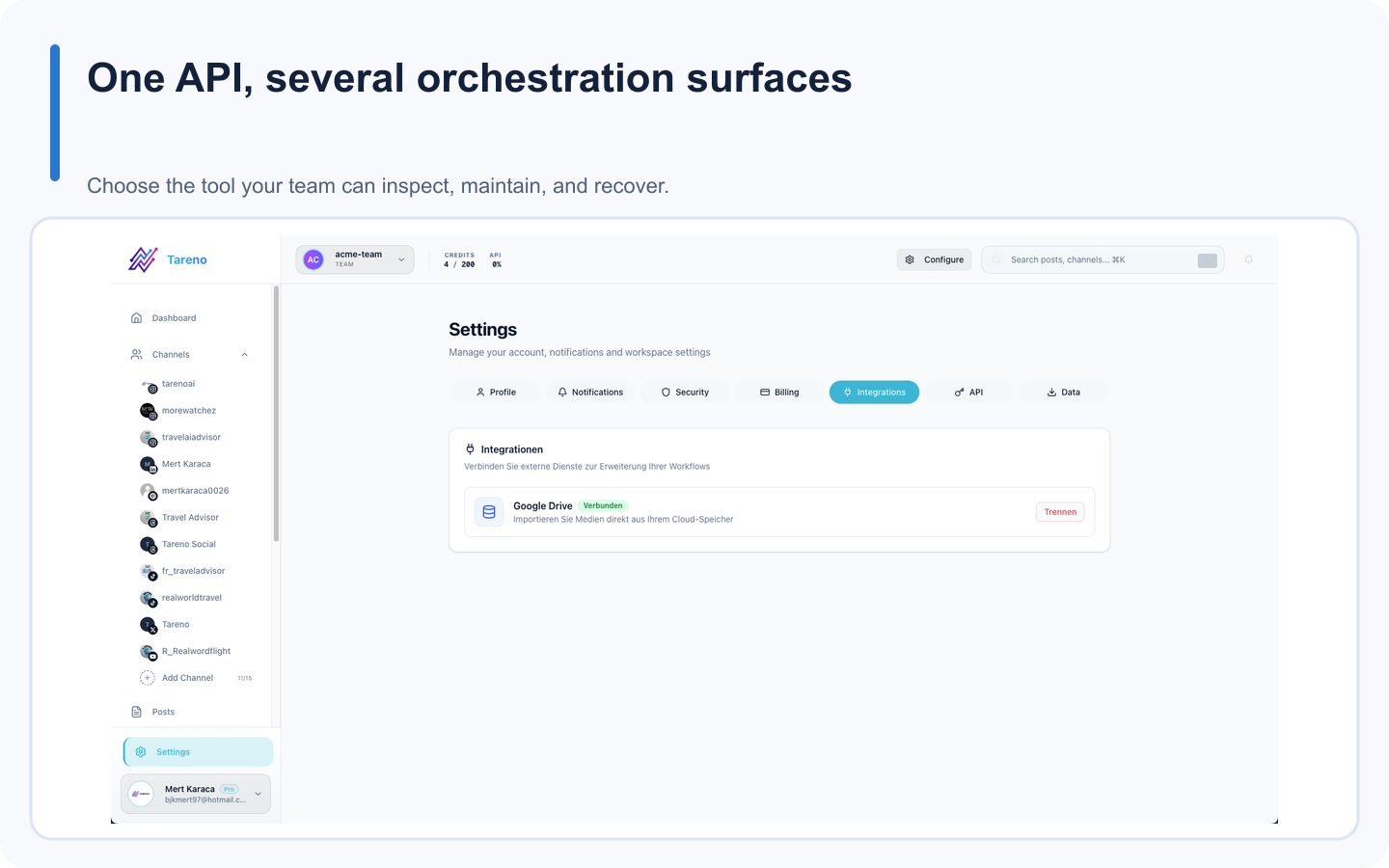Open the Security tab
Screen dimensions: 1389x868
[x=685, y=393]
